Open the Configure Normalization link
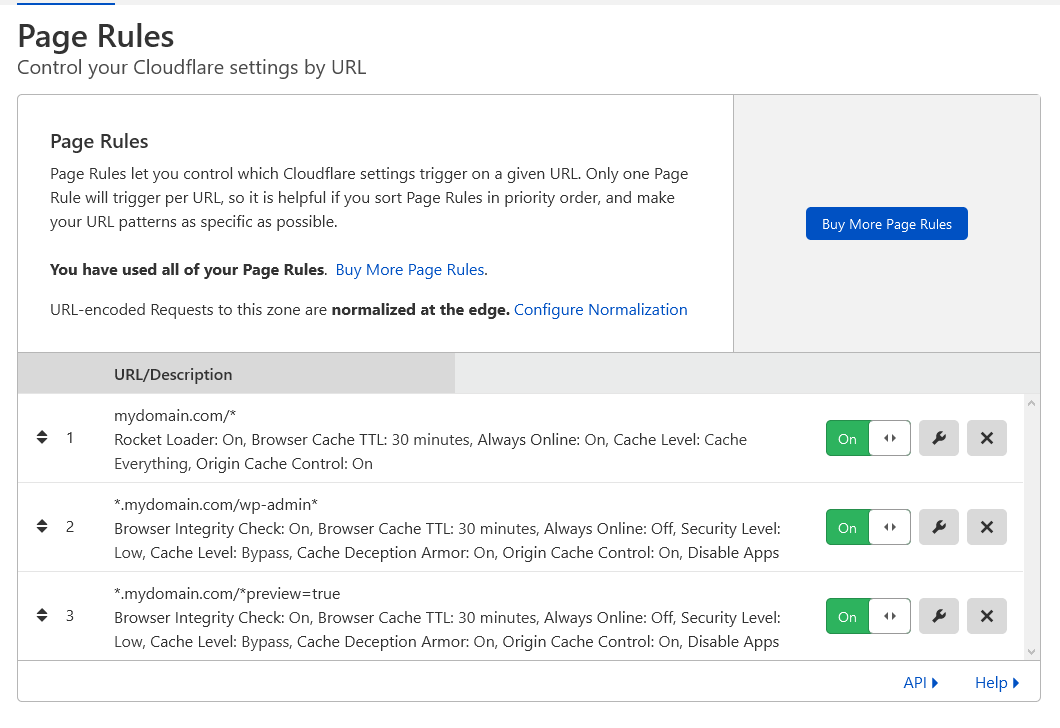The width and height of the screenshot is (1060, 728). coord(600,310)
